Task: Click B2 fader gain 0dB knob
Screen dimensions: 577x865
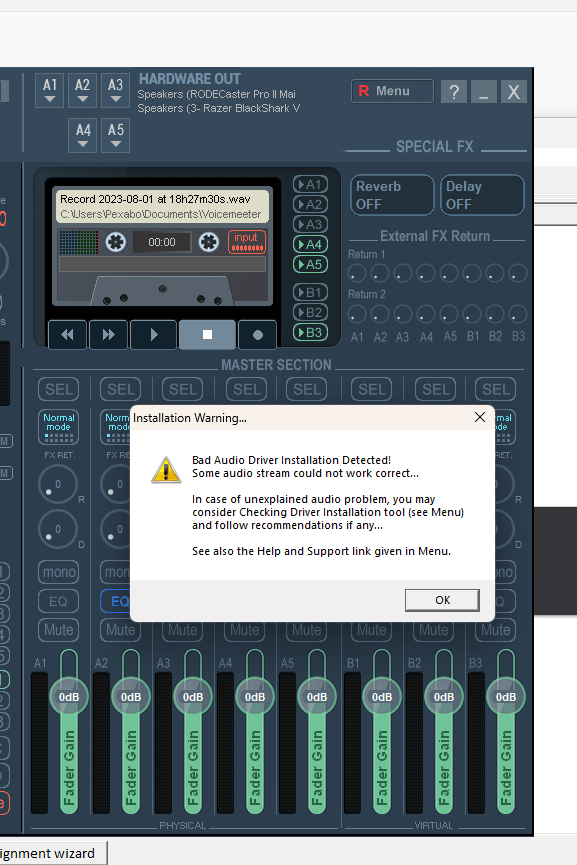Action: (x=444, y=697)
